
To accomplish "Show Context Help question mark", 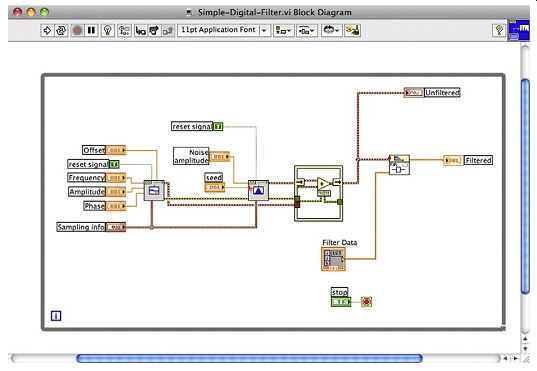I will (x=499, y=30).
